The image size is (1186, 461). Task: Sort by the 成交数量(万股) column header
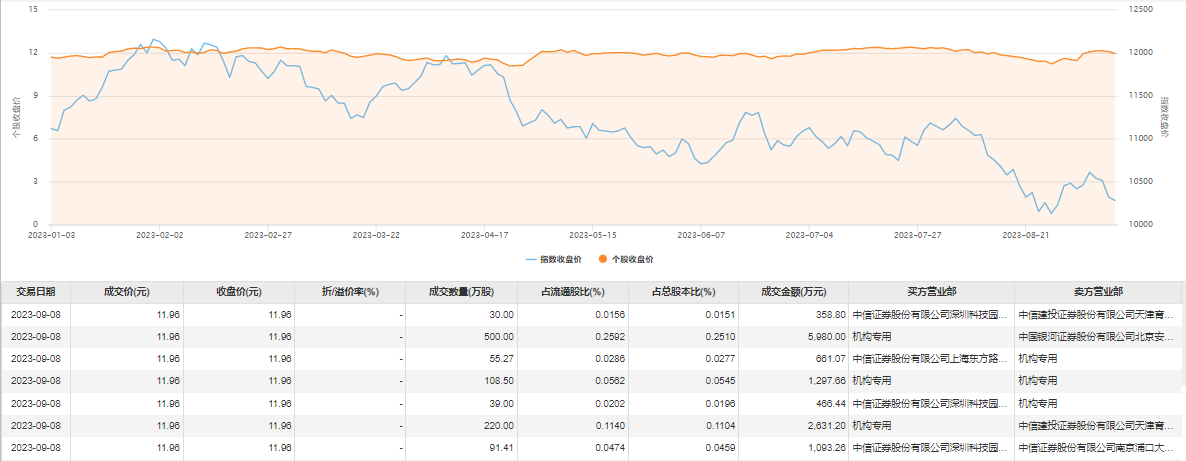(461, 292)
